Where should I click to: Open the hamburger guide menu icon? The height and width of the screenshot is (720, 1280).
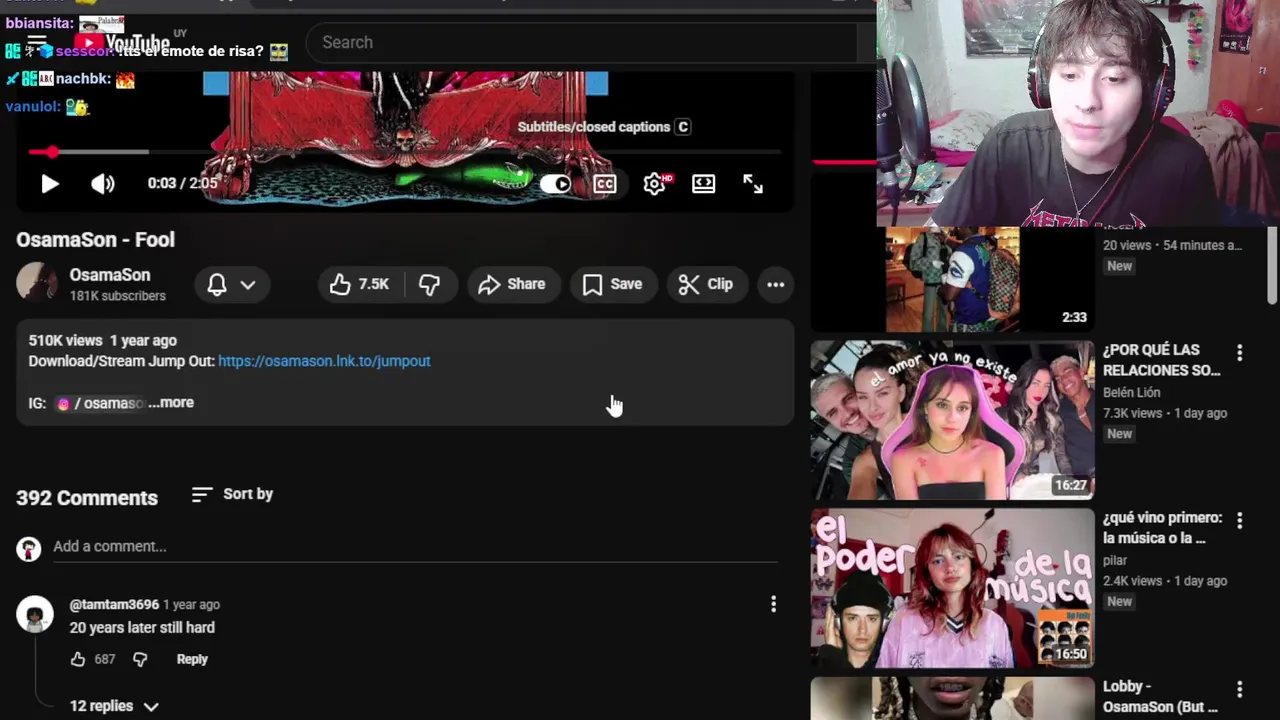coord(37,43)
